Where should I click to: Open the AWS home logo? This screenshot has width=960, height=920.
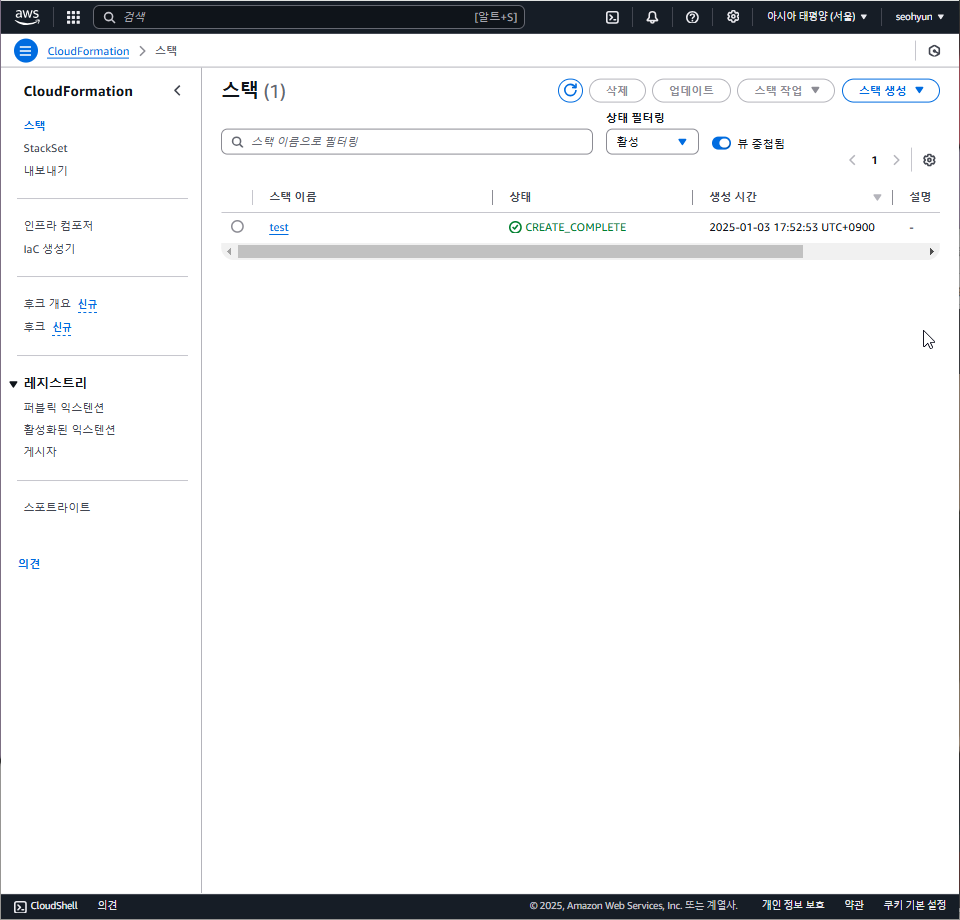27,17
